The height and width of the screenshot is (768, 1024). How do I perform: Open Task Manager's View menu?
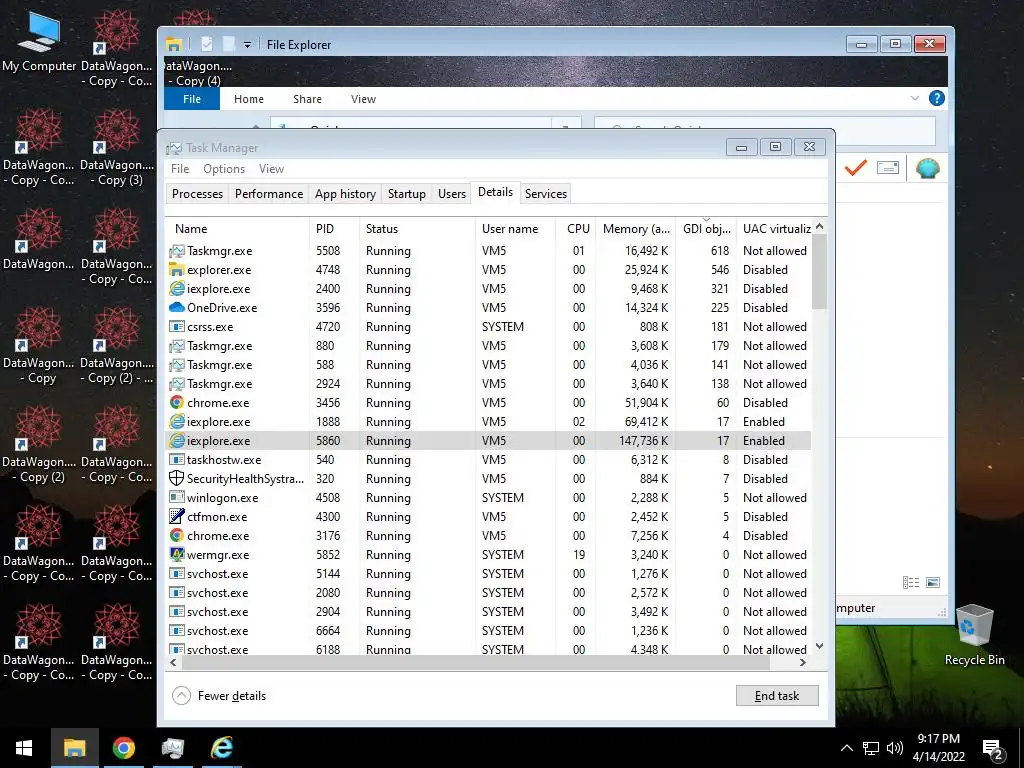coord(271,168)
